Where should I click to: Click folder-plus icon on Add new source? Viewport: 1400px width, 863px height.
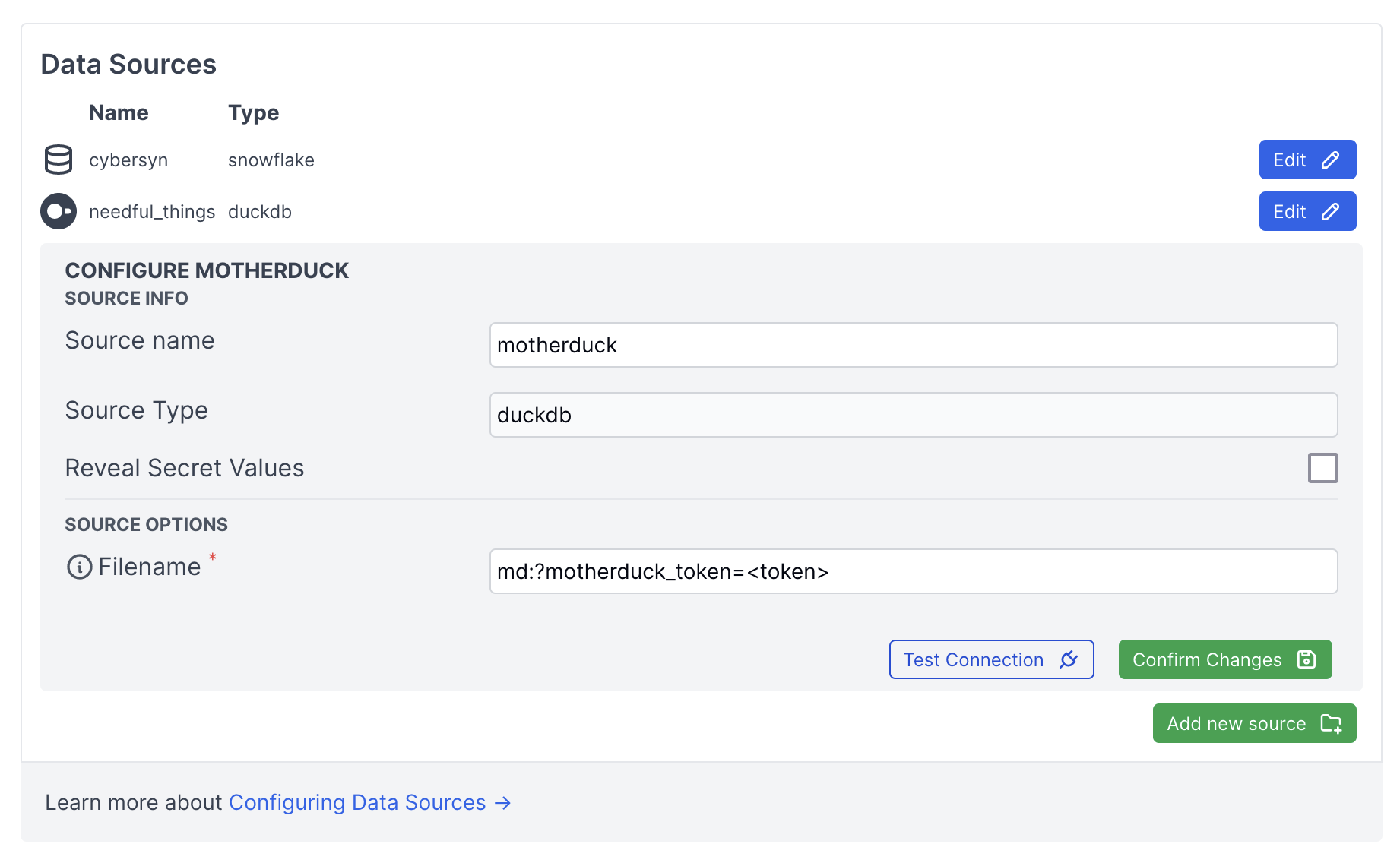[x=1331, y=723]
